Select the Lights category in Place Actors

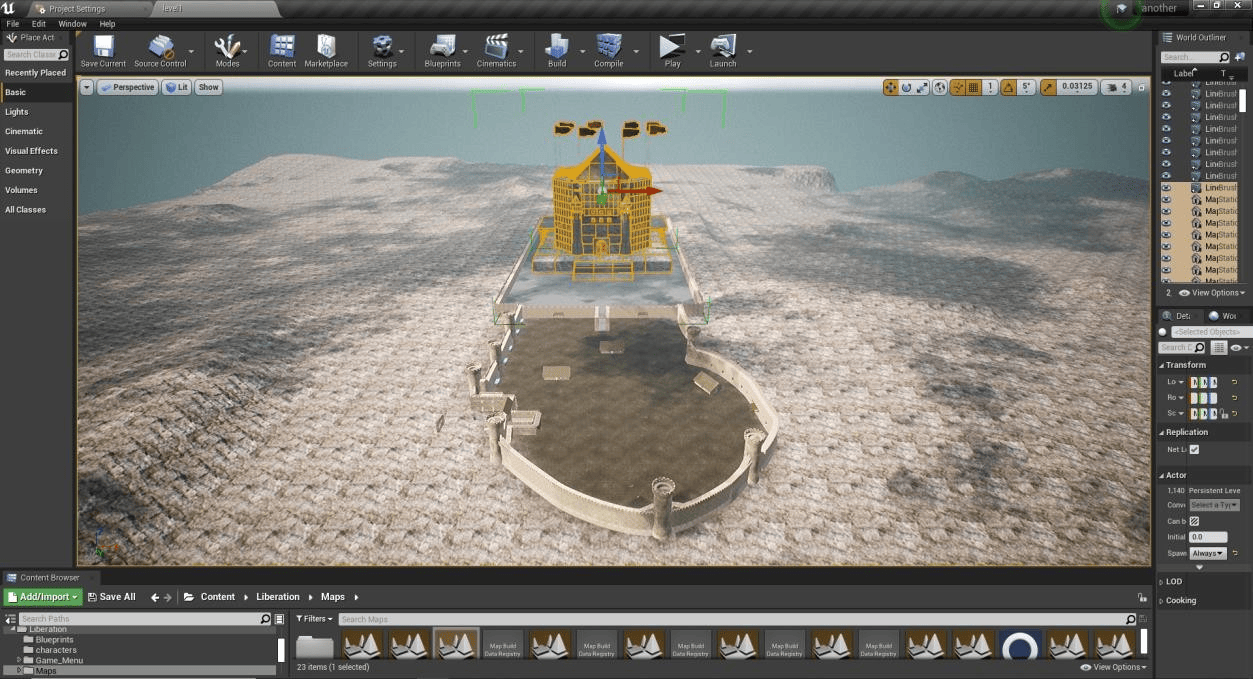(17, 112)
